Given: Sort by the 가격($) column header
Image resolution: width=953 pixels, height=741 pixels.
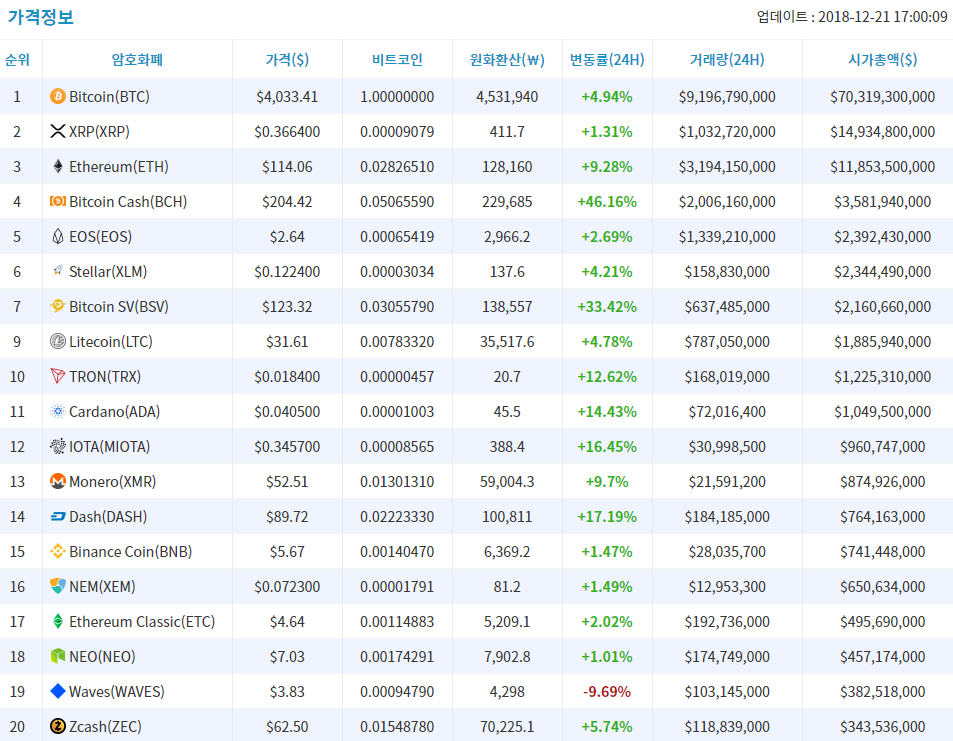Looking at the screenshot, I should pos(287,60).
